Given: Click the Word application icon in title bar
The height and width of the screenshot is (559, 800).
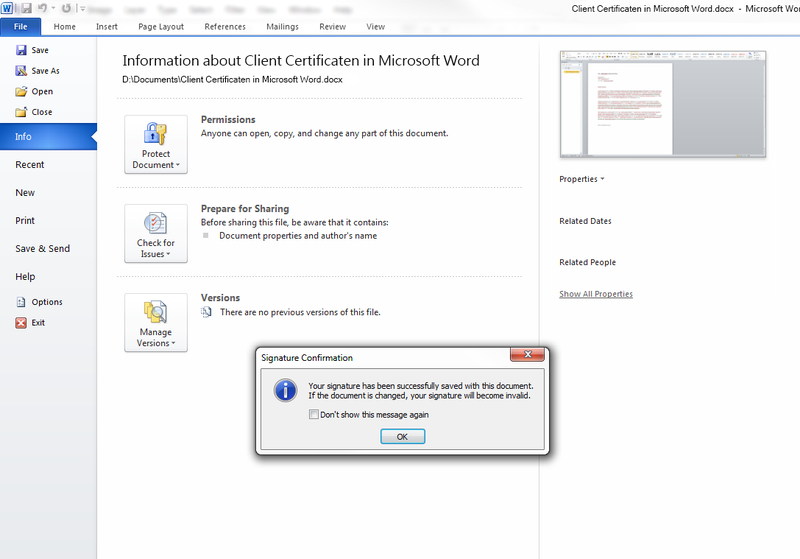Looking at the screenshot, I should click(x=7, y=8).
